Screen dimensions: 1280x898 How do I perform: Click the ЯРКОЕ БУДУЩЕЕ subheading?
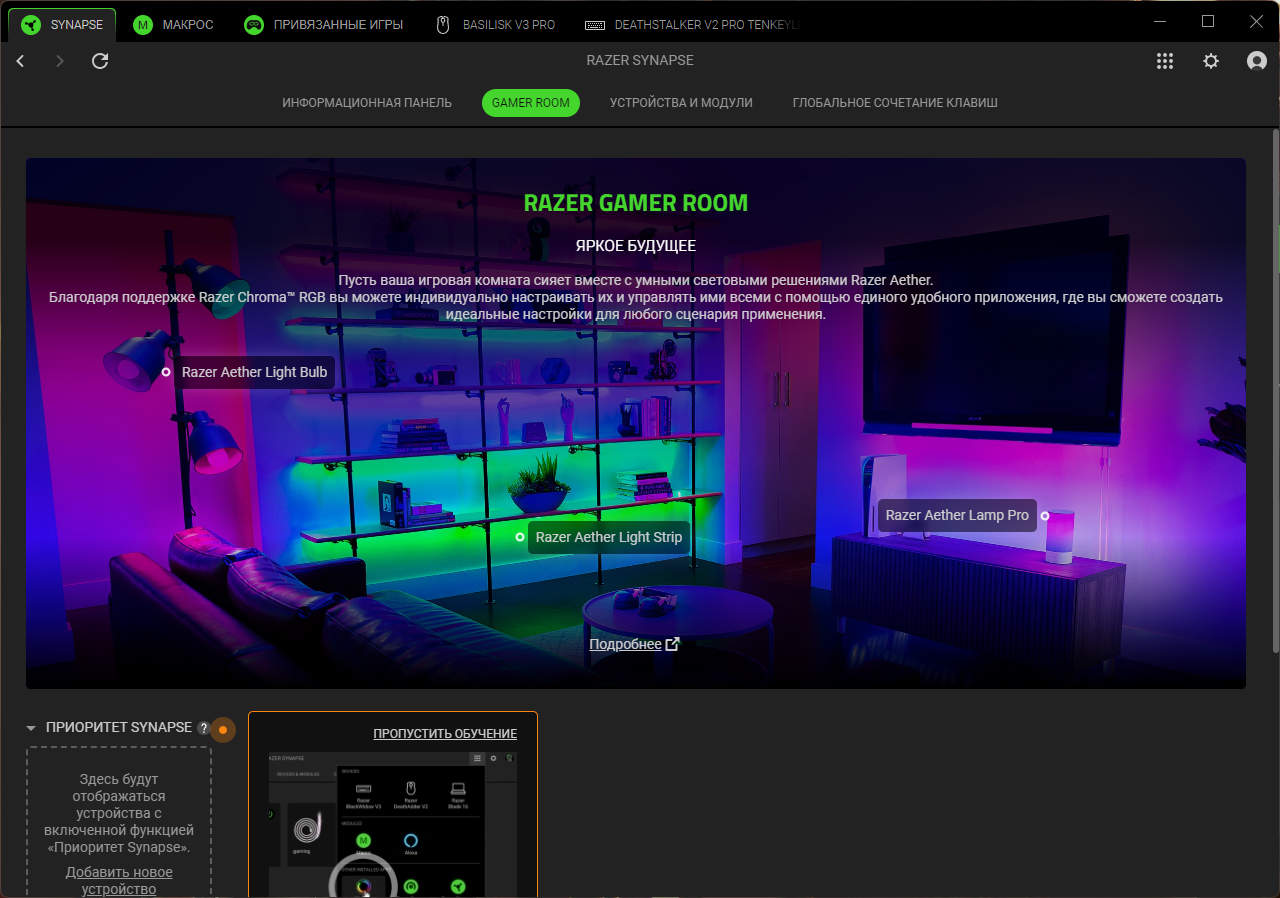click(x=636, y=245)
